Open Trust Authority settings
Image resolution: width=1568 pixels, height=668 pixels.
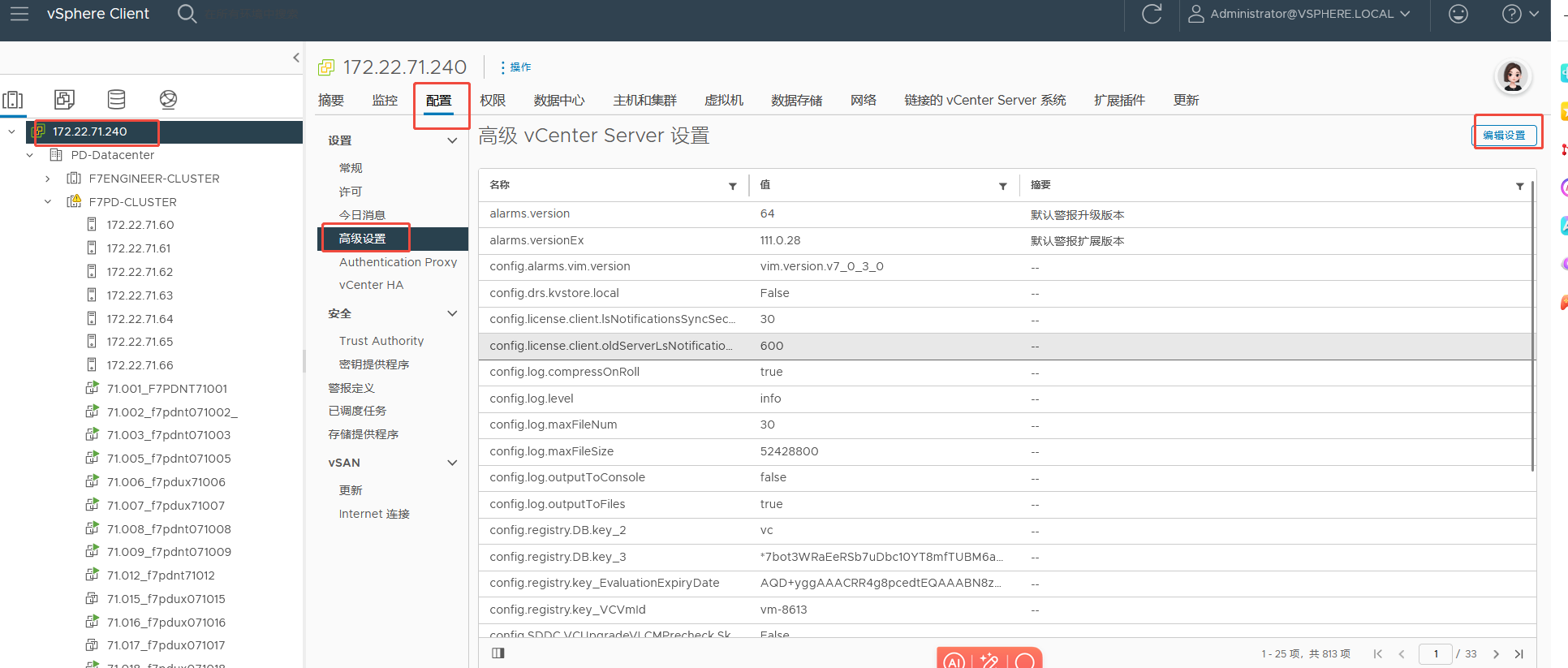coord(381,341)
